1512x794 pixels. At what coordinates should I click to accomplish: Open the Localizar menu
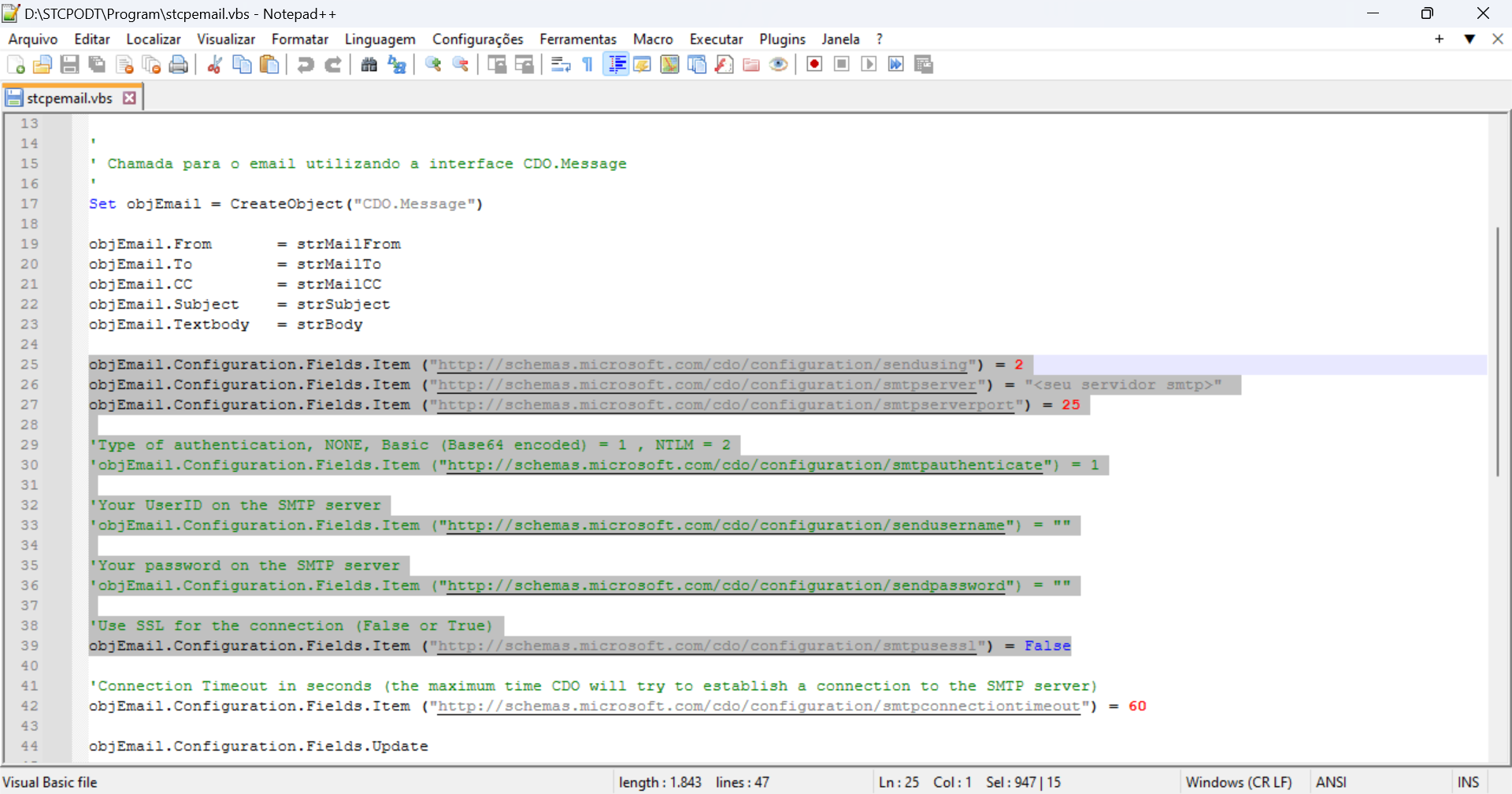coord(154,39)
